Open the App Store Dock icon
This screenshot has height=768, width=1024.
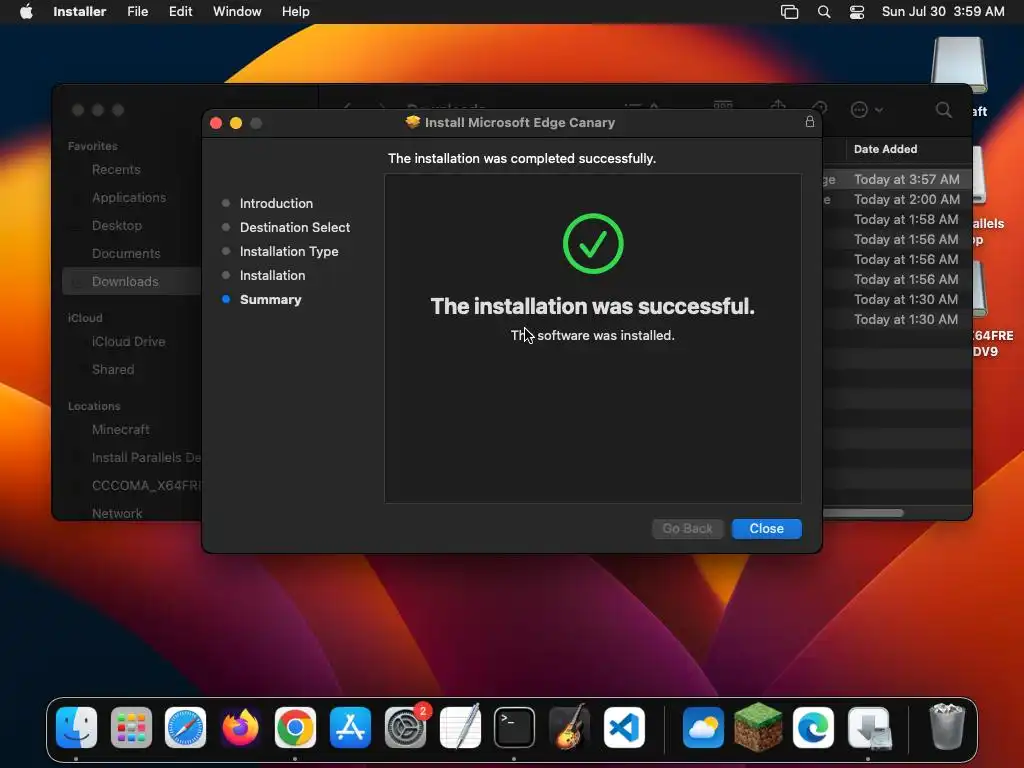(350, 727)
